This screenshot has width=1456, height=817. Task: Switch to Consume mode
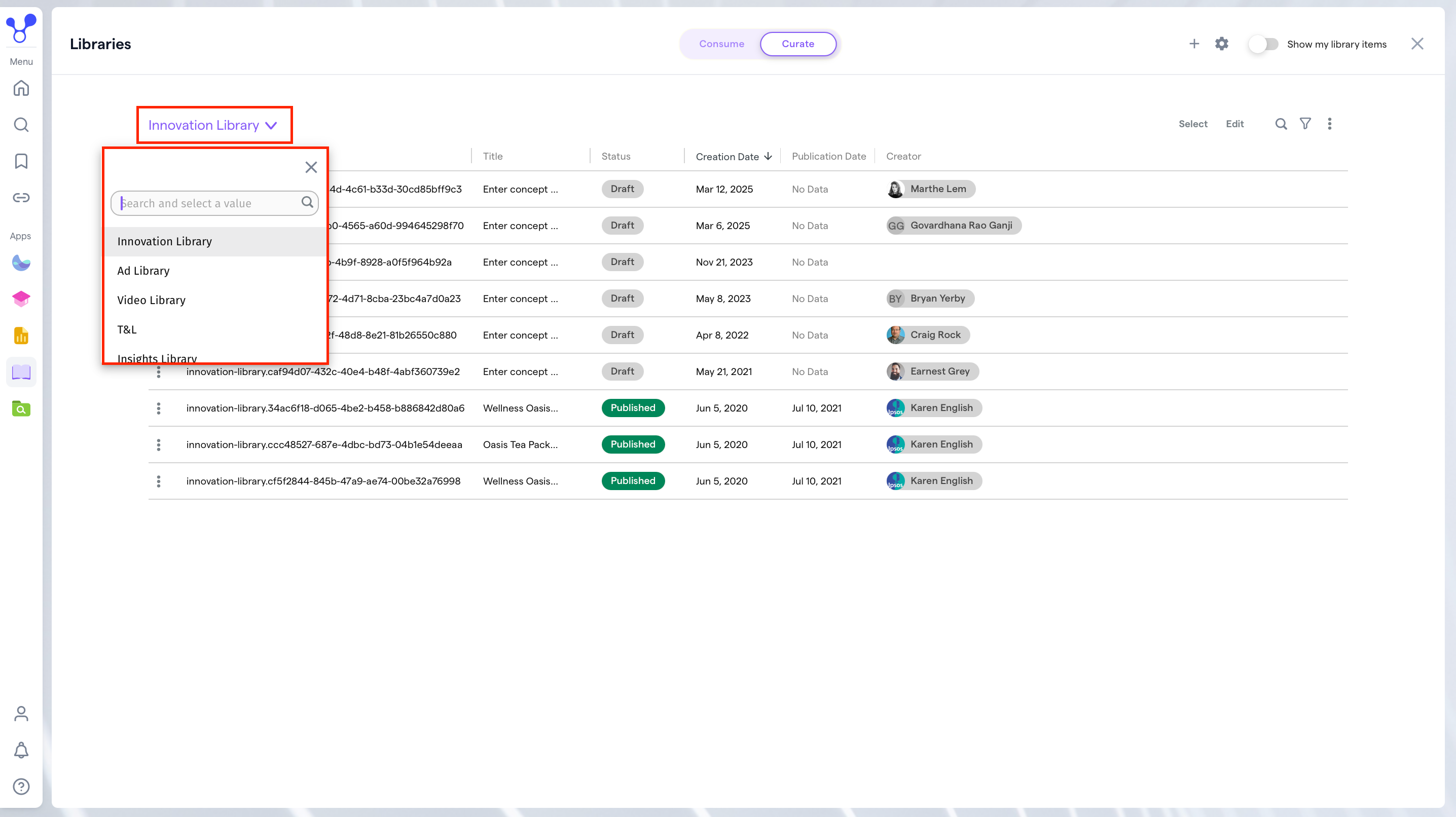tap(721, 44)
